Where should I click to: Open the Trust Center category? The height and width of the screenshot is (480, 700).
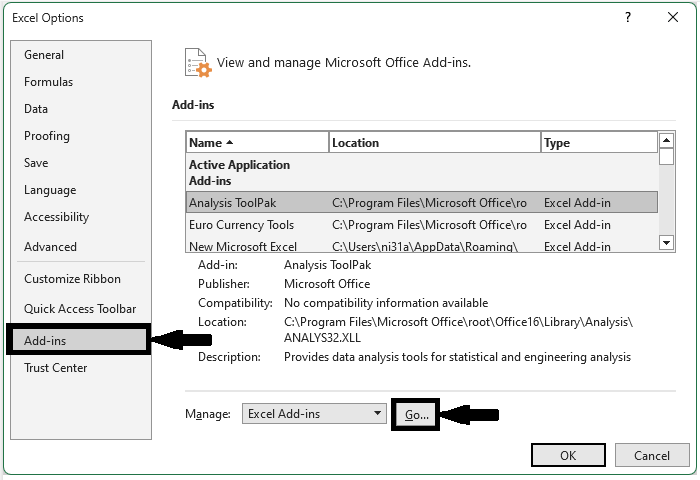pyautogui.click(x=56, y=368)
